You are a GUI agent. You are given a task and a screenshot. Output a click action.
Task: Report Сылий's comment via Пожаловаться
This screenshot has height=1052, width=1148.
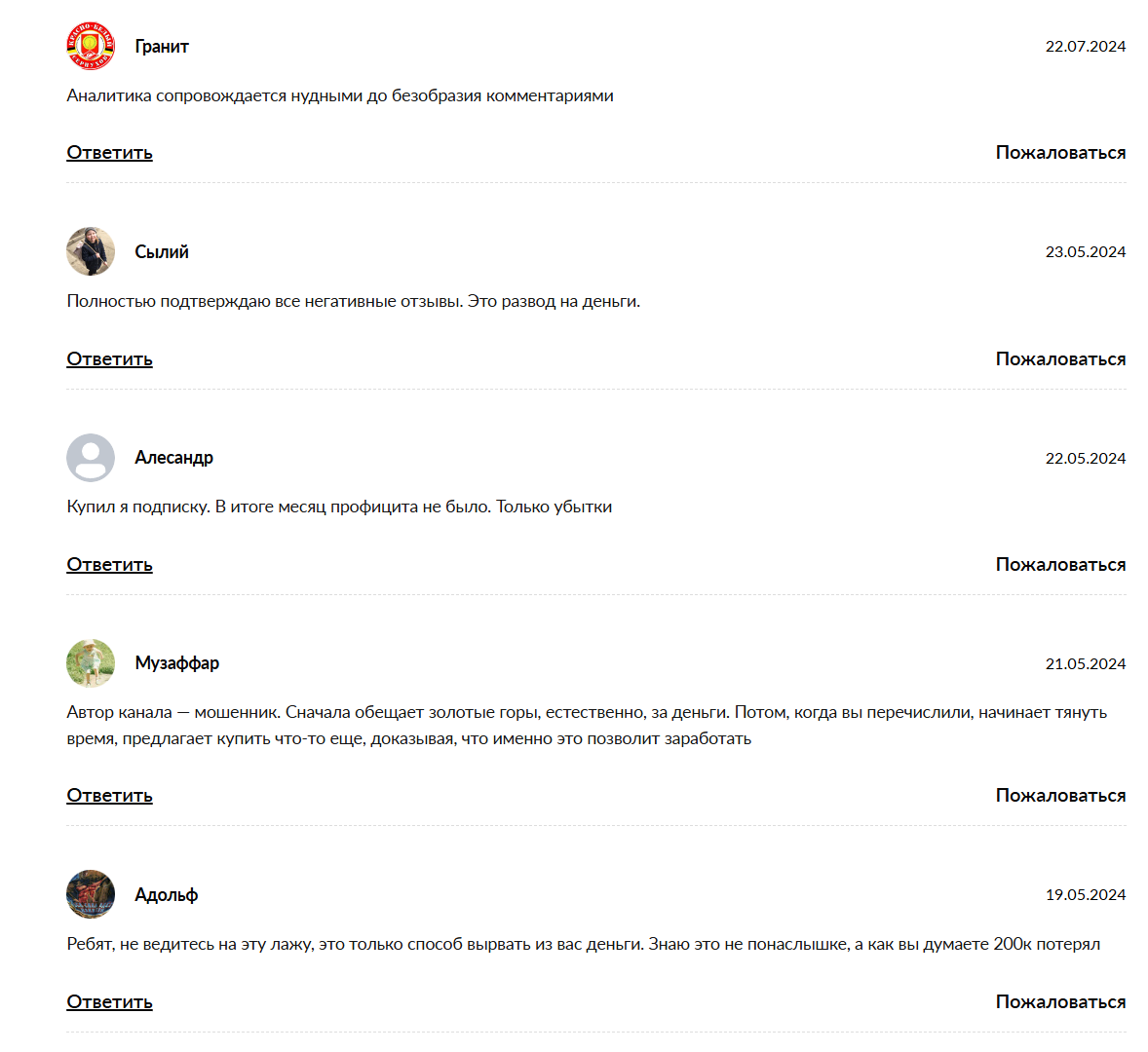point(1060,359)
